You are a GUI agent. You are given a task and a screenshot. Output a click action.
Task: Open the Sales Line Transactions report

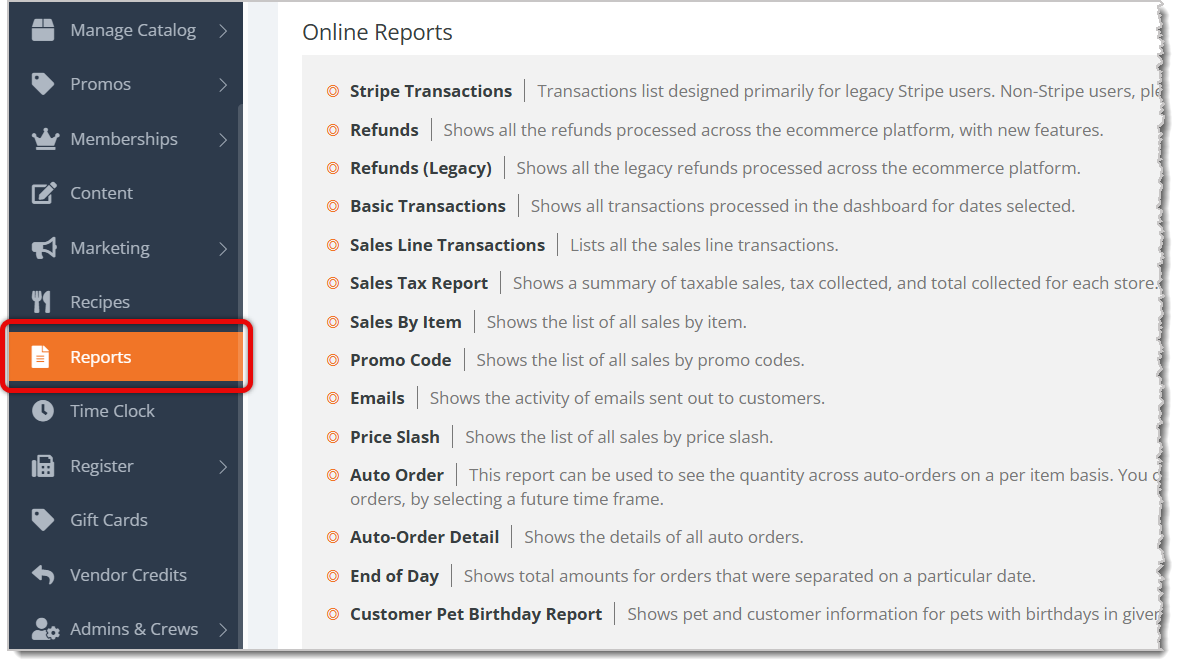pos(447,245)
